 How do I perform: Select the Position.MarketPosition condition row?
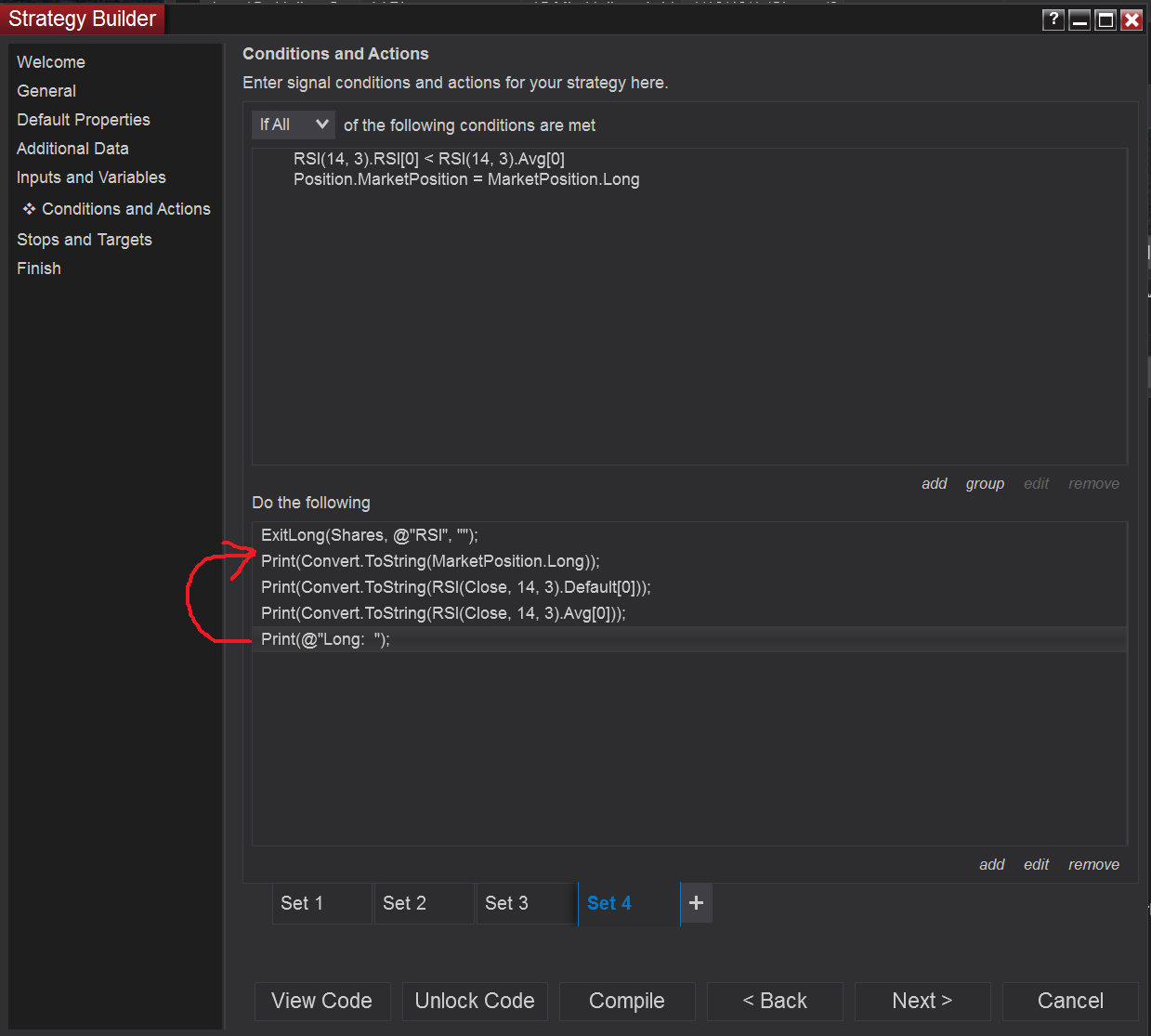(x=466, y=179)
